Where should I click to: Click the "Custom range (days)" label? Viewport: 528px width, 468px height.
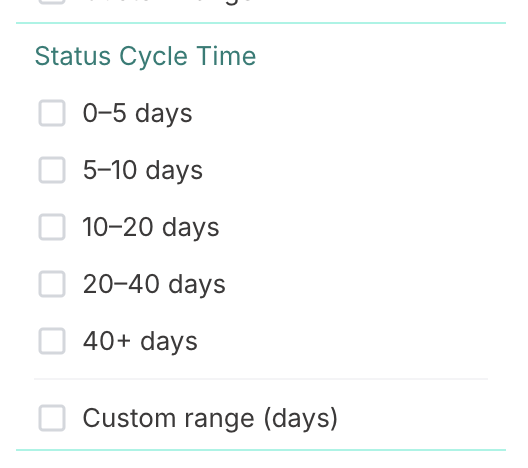point(210,419)
